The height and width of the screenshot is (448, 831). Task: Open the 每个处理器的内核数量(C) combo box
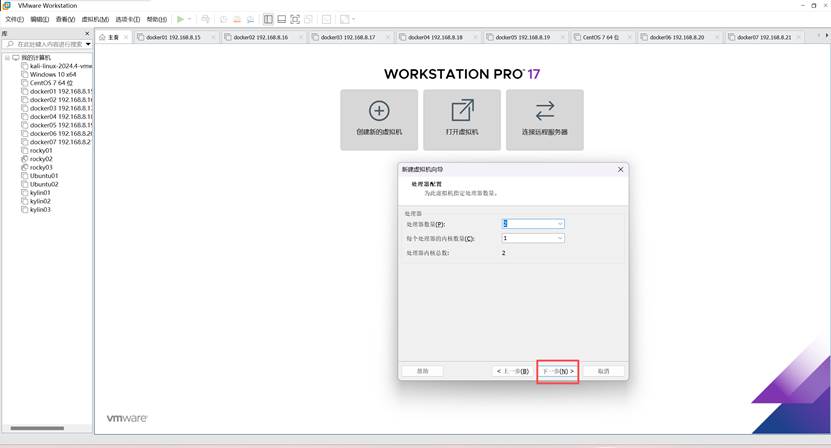pos(533,238)
